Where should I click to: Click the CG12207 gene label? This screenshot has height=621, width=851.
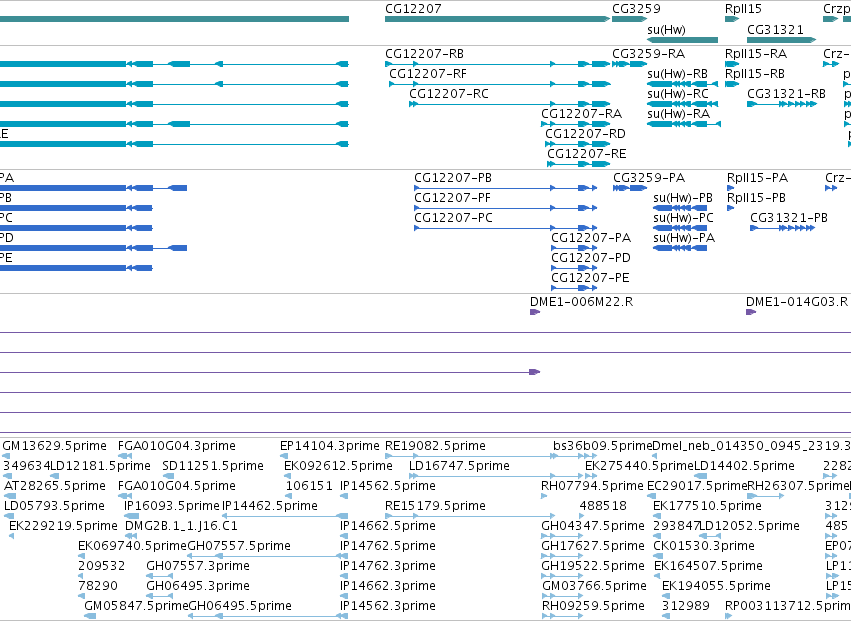413,9
